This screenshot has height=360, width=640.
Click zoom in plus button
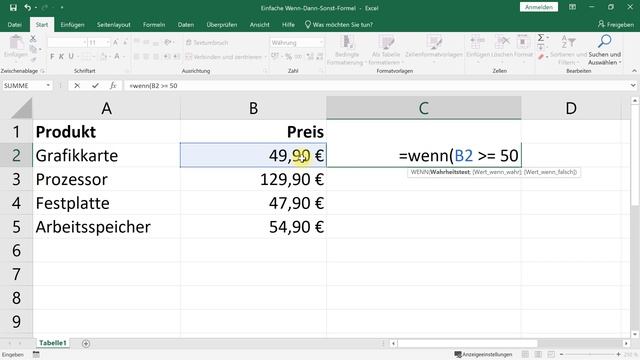click(618, 354)
